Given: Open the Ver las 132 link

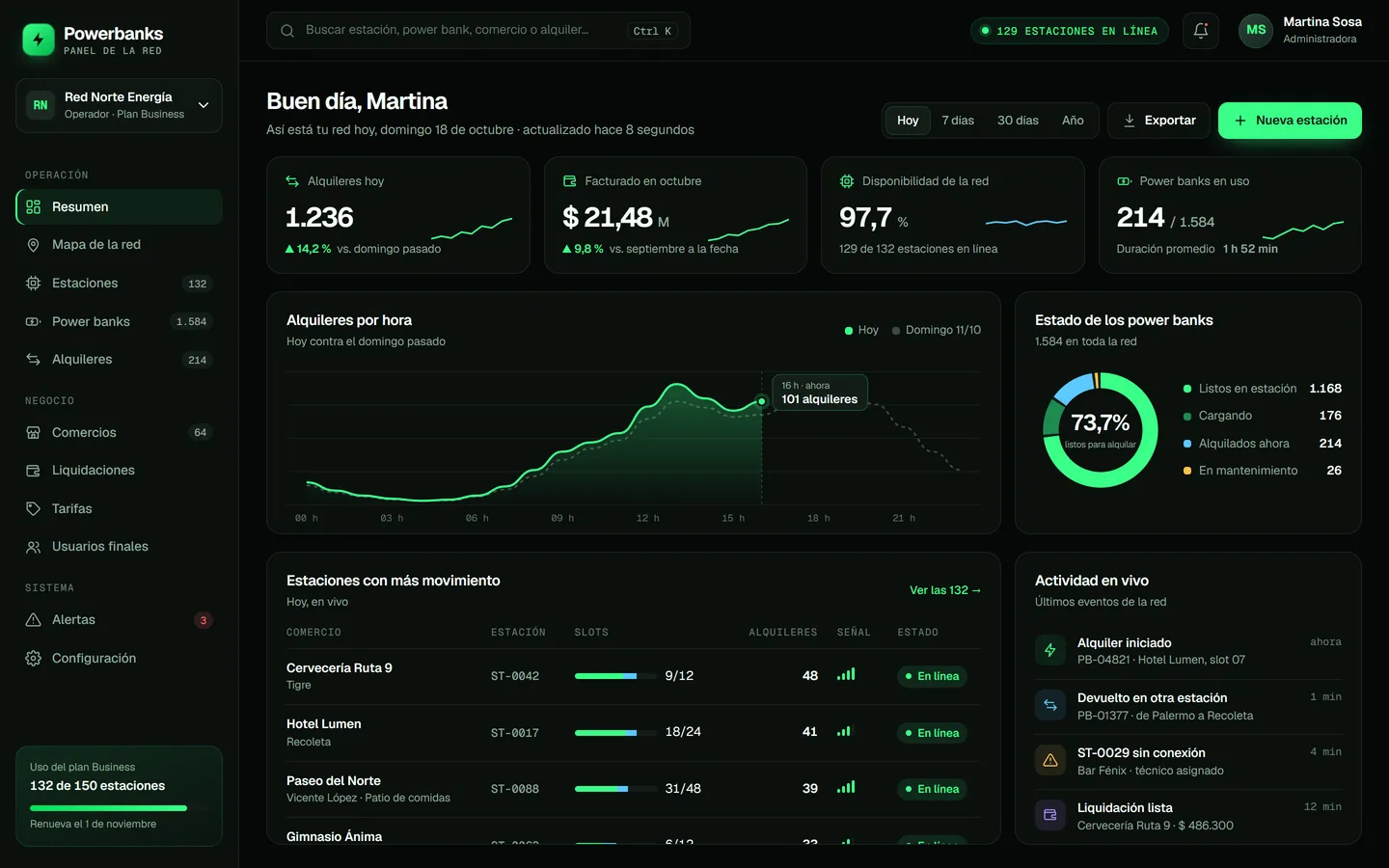Looking at the screenshot, I should [945, 590].
